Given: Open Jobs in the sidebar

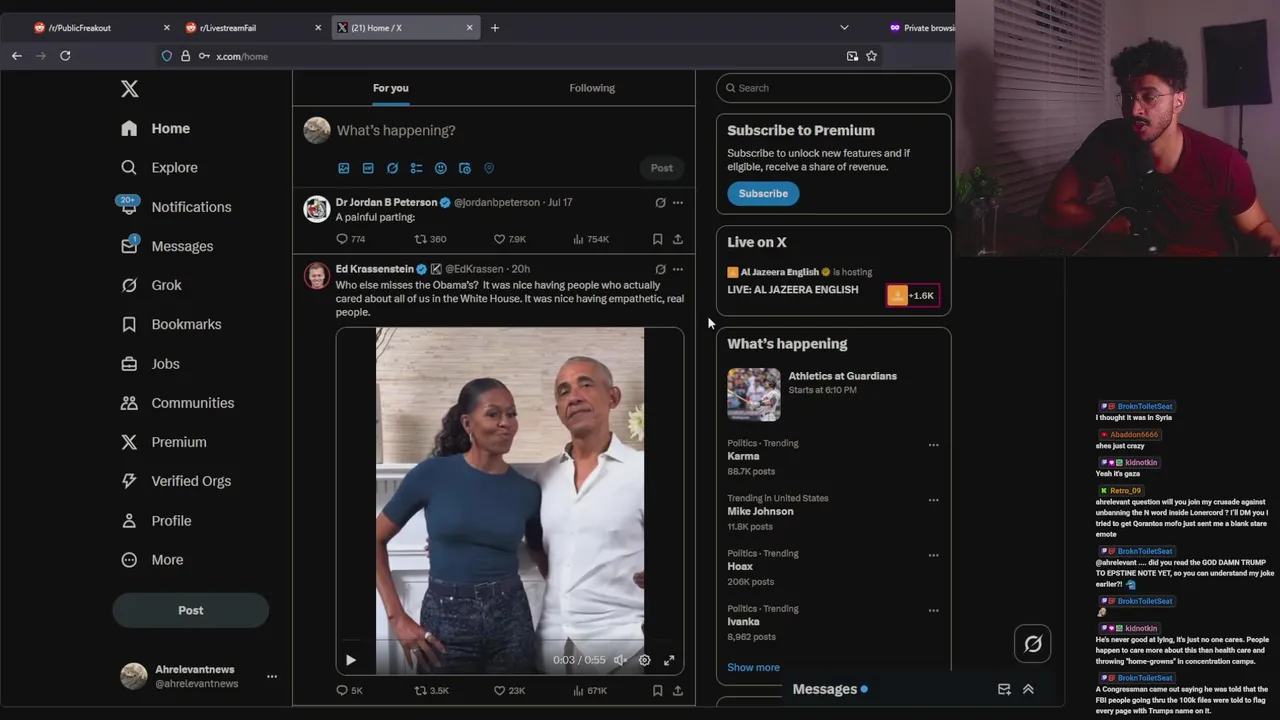Looking at the screenshot, I should click(150, 364).
